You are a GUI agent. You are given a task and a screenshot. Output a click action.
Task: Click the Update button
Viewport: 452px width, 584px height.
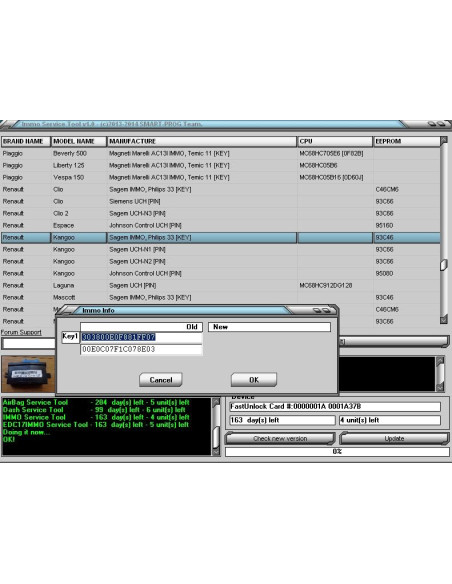click(394, 438)
